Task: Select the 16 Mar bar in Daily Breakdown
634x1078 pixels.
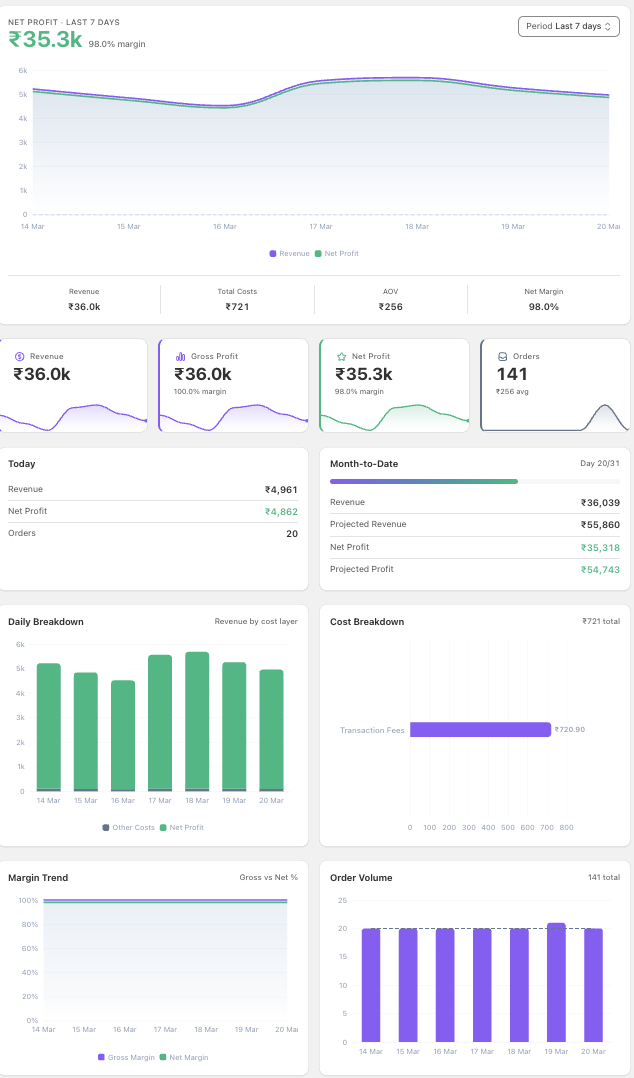Action: tap(123, 736)
